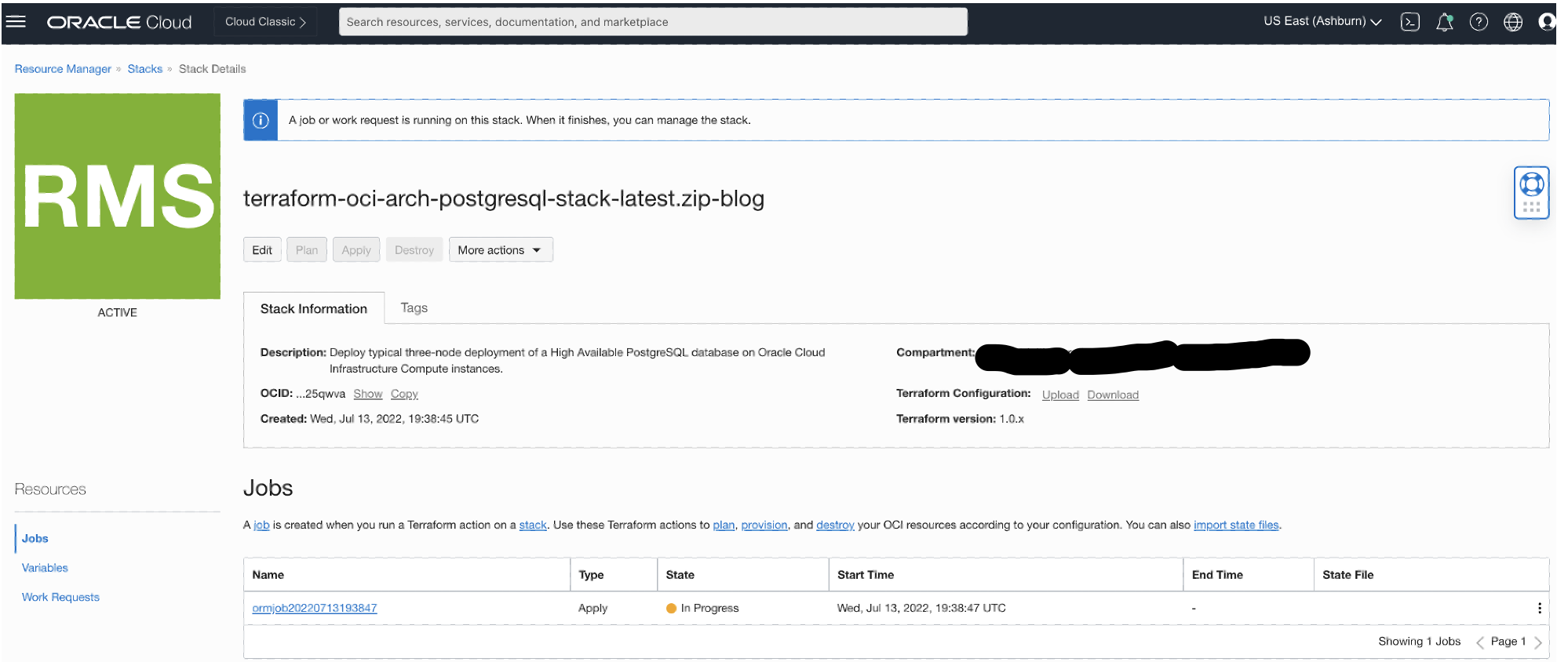This screenshot has height=662, width=1568.
Task: Open Work Requests in Resources sidebar
Action: click(60, 597)
